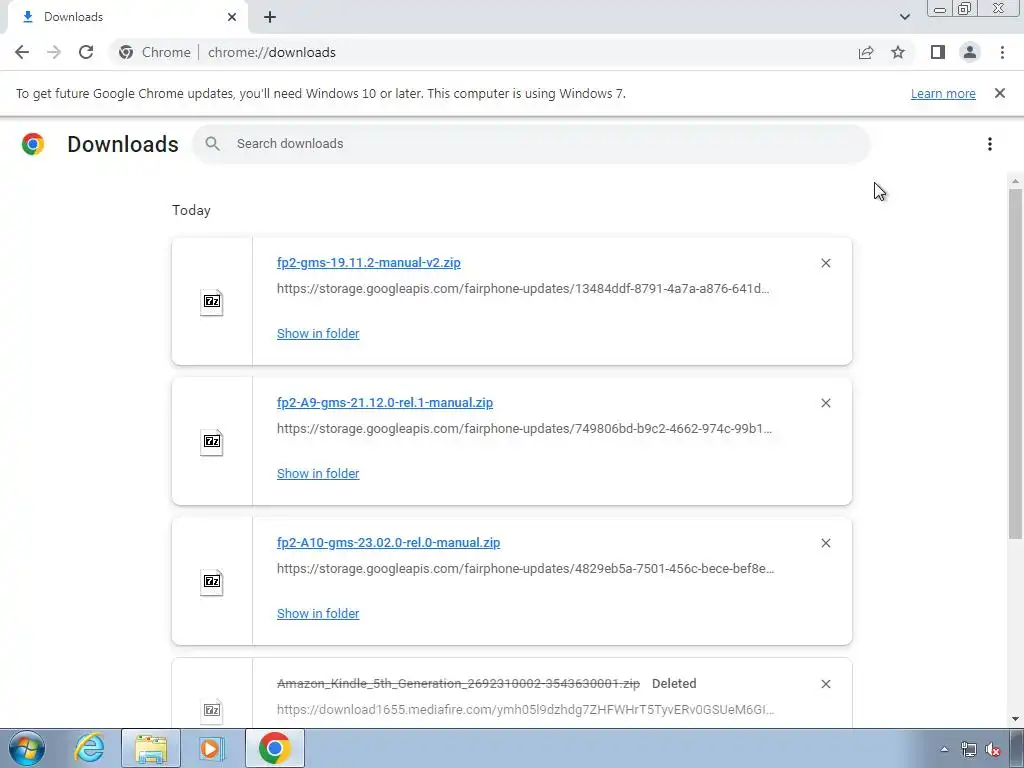Viewport: 1024px width, 768px height.
Task: Click the magnifier icon in search downloads
Action: pos(212,144)
